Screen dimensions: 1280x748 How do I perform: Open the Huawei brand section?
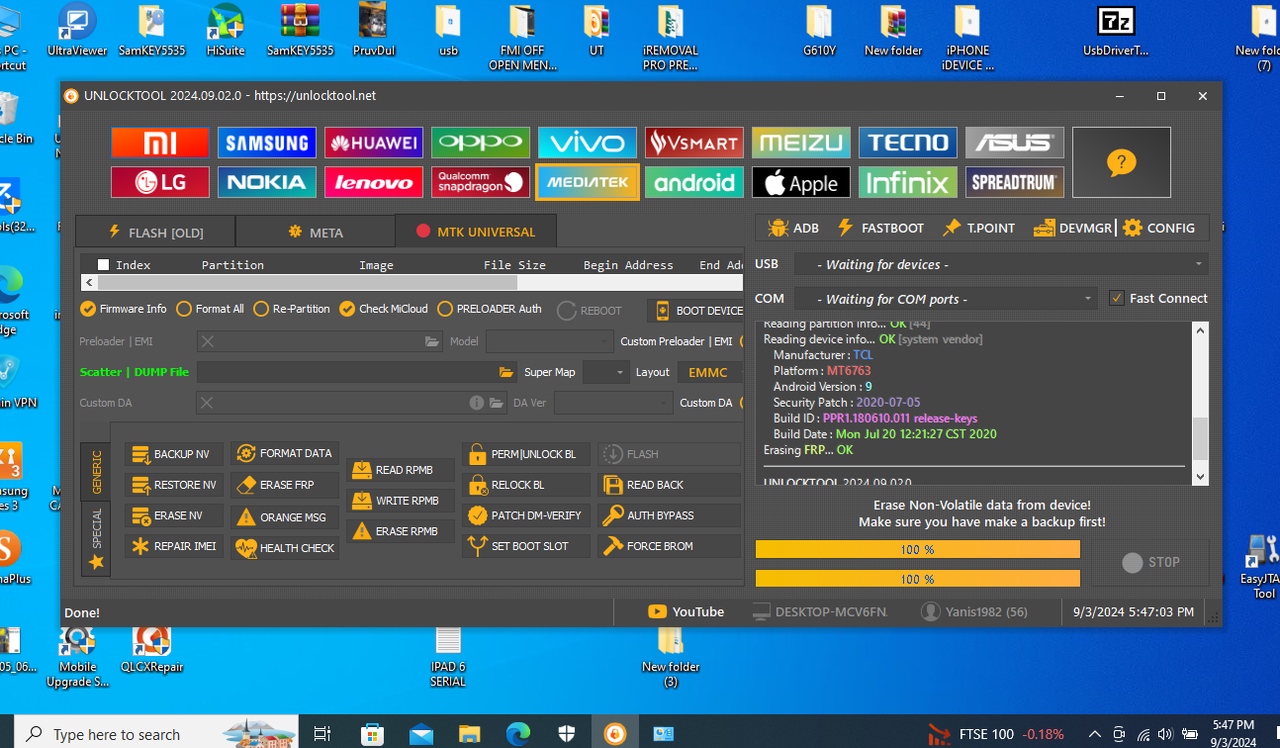[374, 142]
